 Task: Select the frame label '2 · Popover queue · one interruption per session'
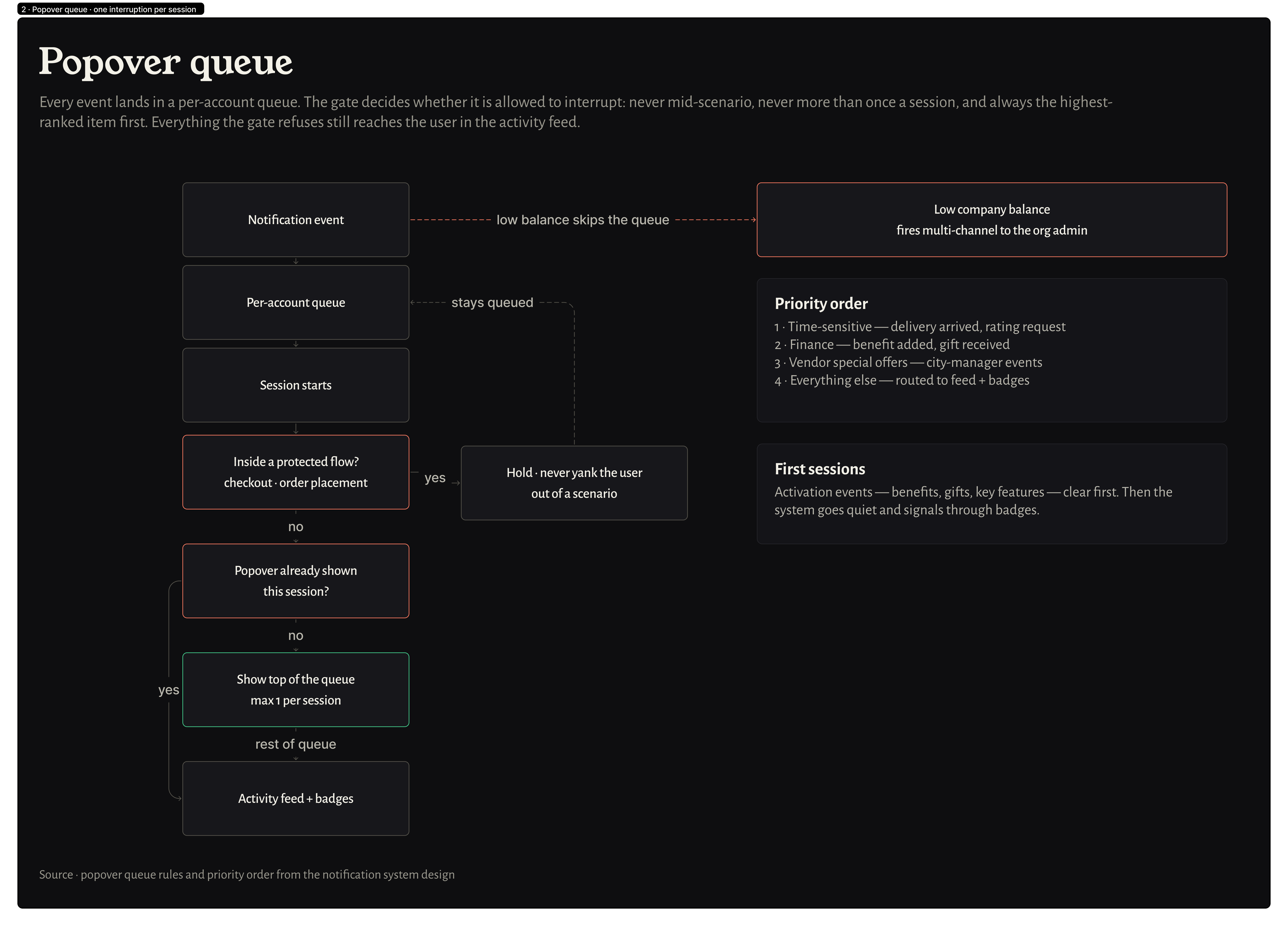[111, 9]
